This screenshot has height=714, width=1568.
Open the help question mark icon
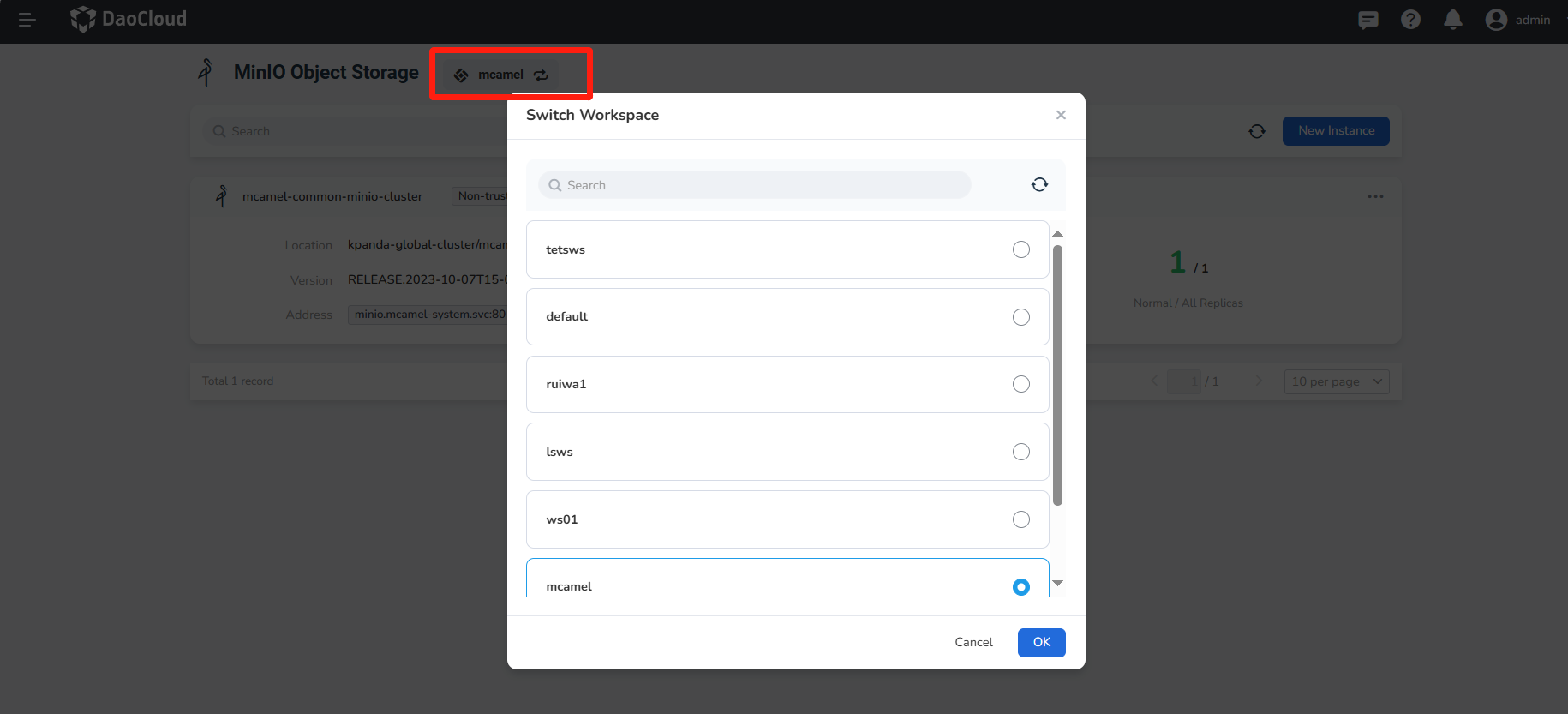pos(1410,20)
